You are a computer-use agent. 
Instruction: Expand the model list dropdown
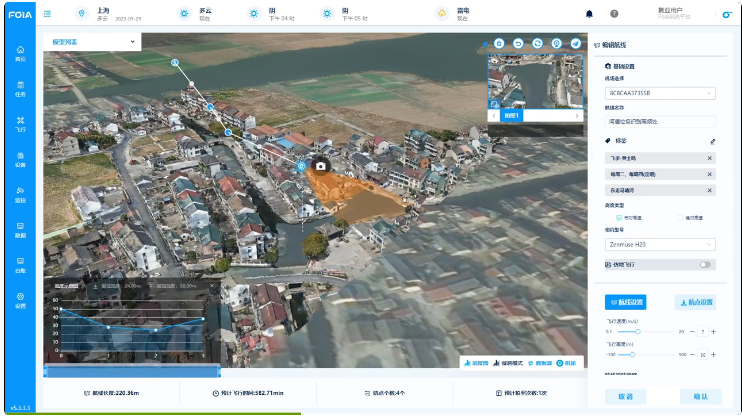point(92,42)
